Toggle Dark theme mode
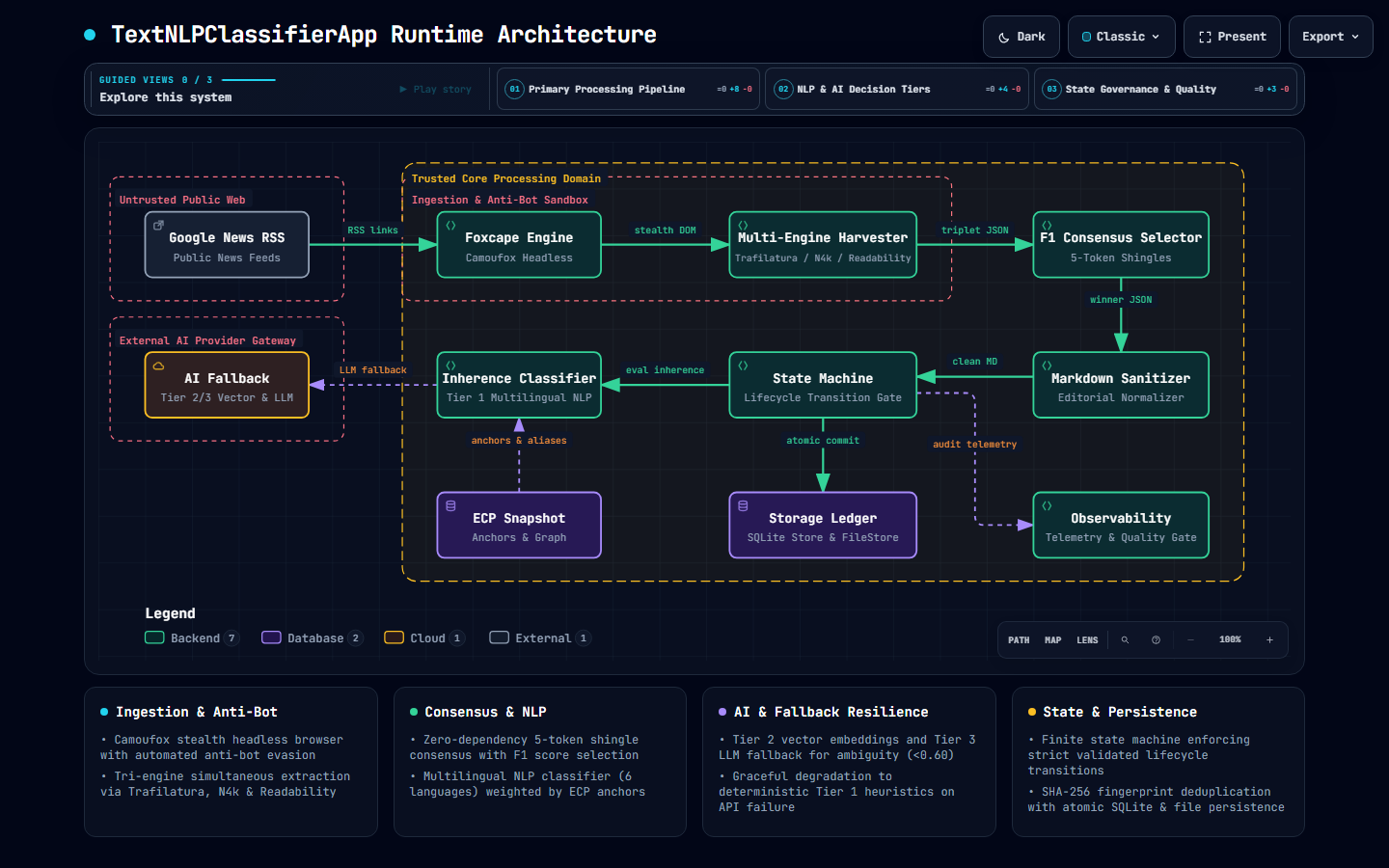 [1021, 37]
